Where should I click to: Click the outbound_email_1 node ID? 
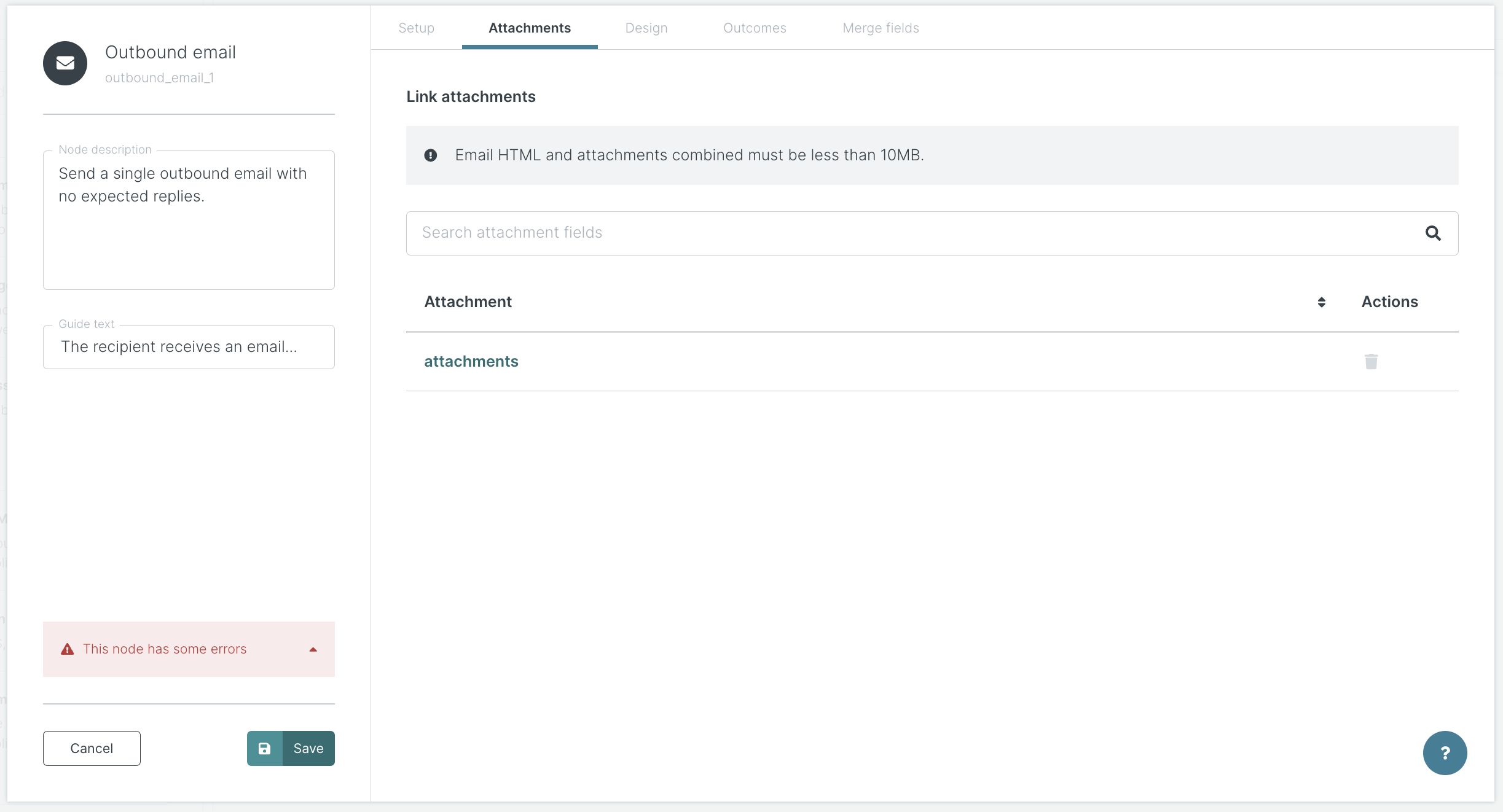pyautogui.click(x=159, y=78)
